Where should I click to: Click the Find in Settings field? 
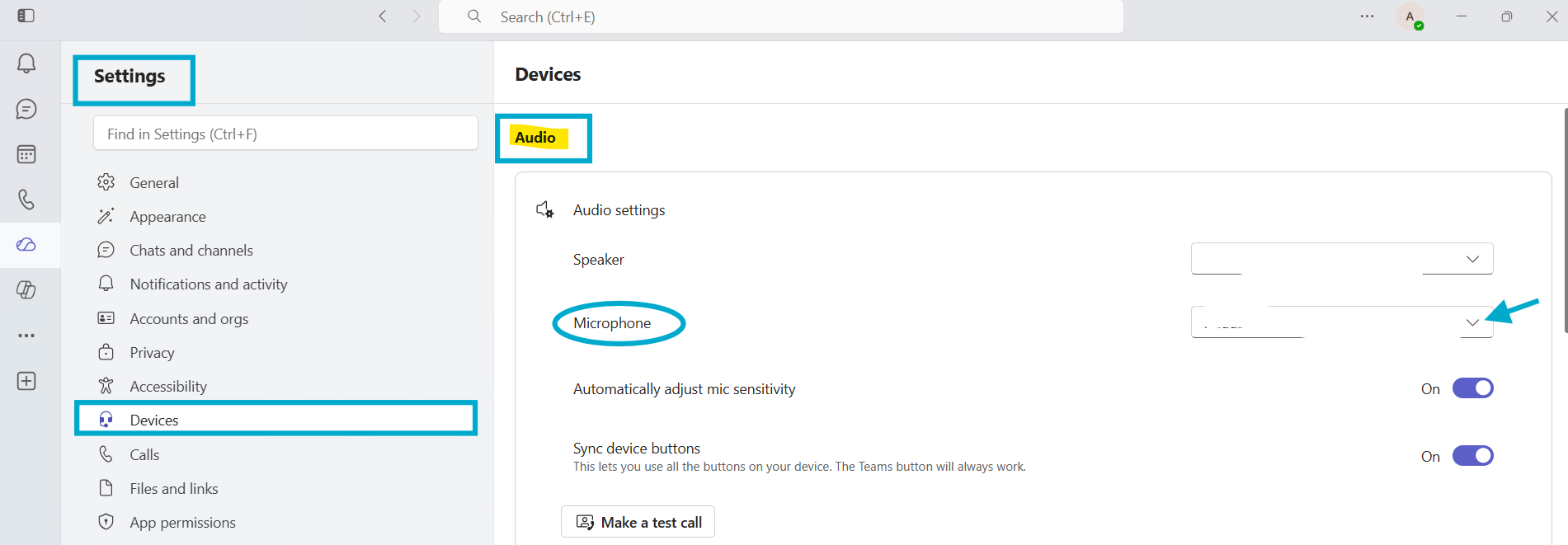pyautogui.click(x=285, y=134)
